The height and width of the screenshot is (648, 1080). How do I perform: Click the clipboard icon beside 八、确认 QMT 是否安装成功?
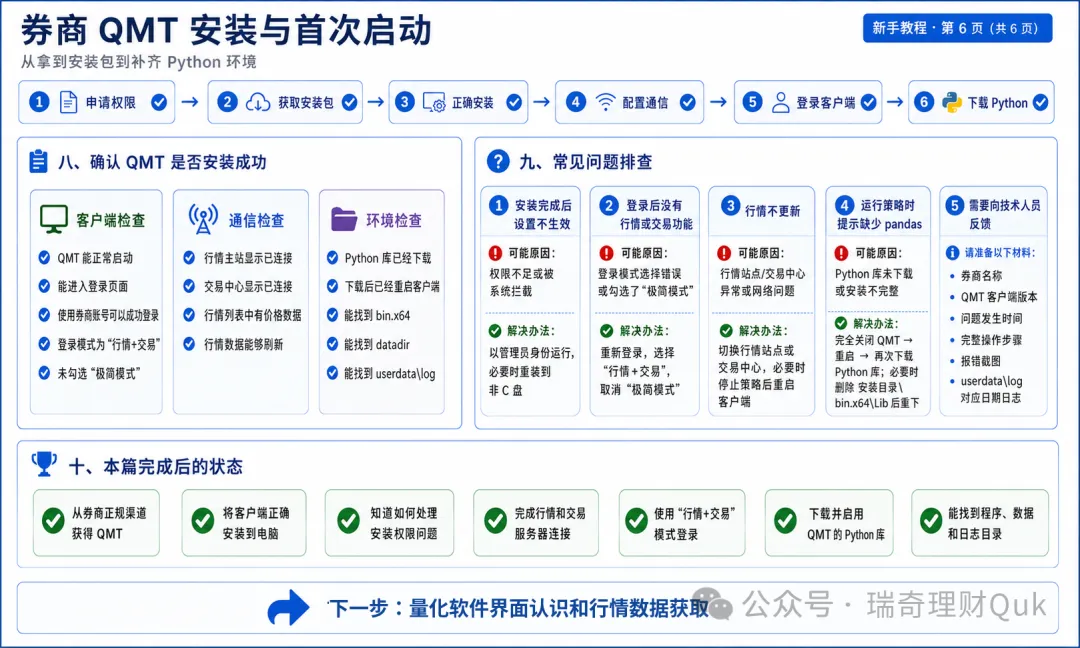39,161
